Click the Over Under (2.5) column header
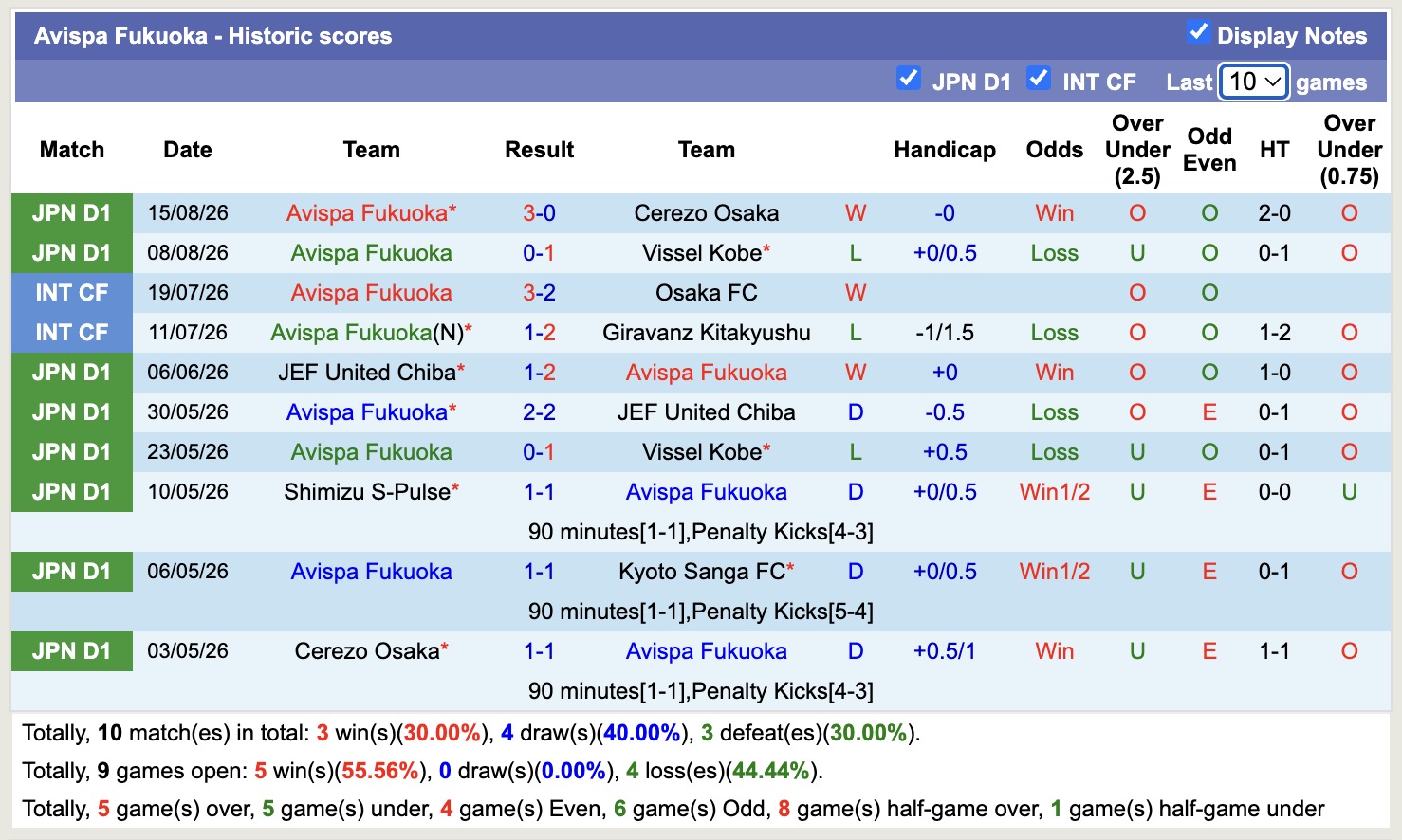 click(1137, 150)
